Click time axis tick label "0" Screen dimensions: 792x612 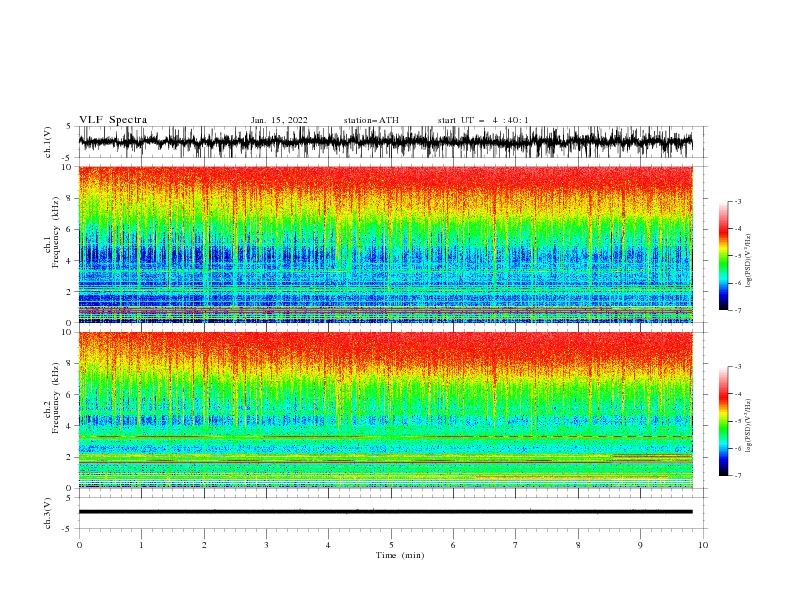tap(79, 545)
